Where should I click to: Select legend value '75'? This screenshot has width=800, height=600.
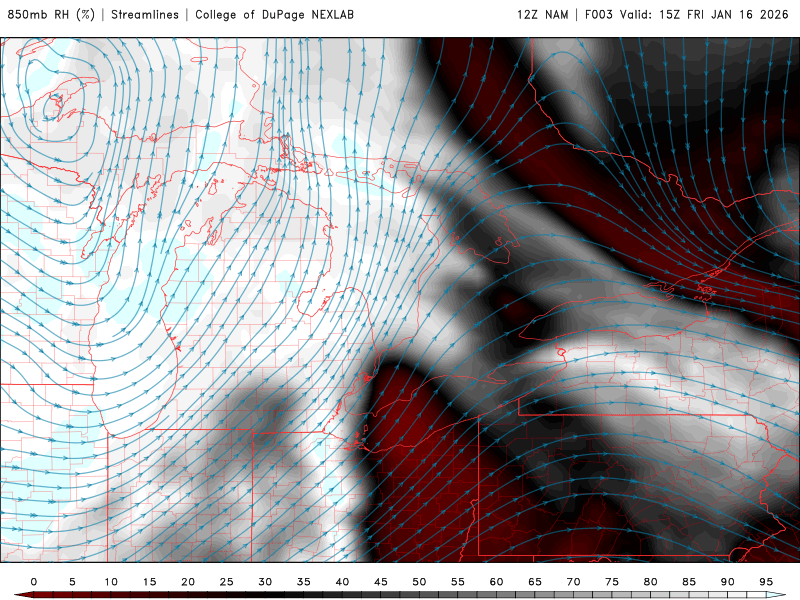tap(612, 582)
